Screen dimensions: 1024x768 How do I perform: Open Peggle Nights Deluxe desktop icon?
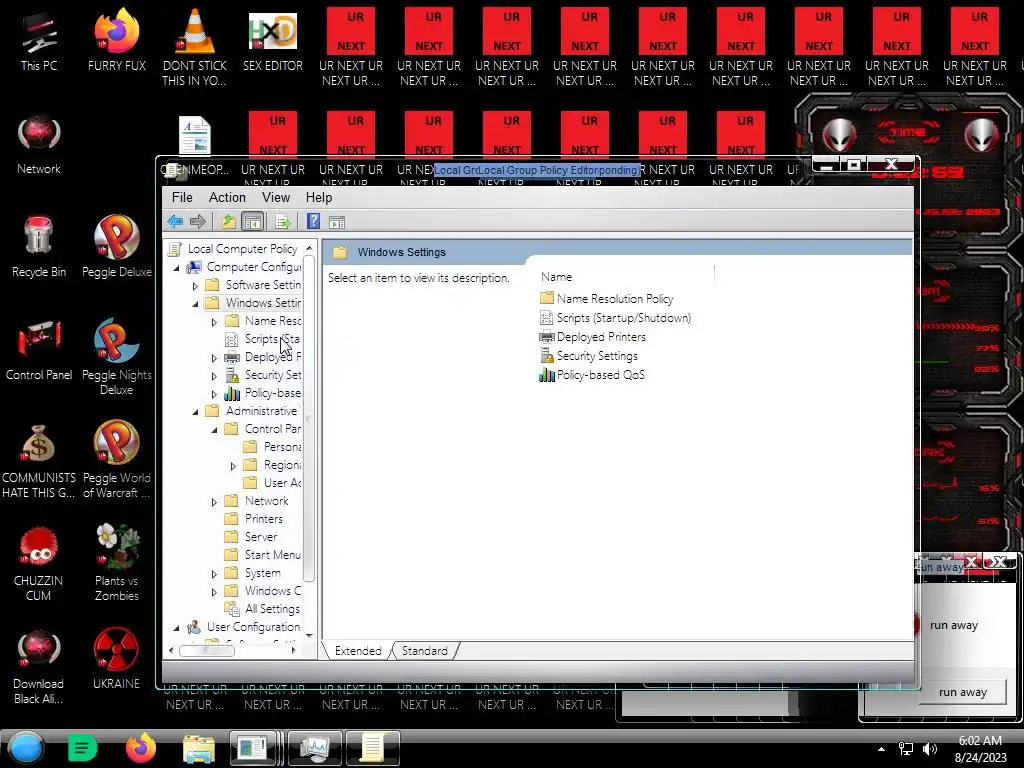click(x=117, y=357)
